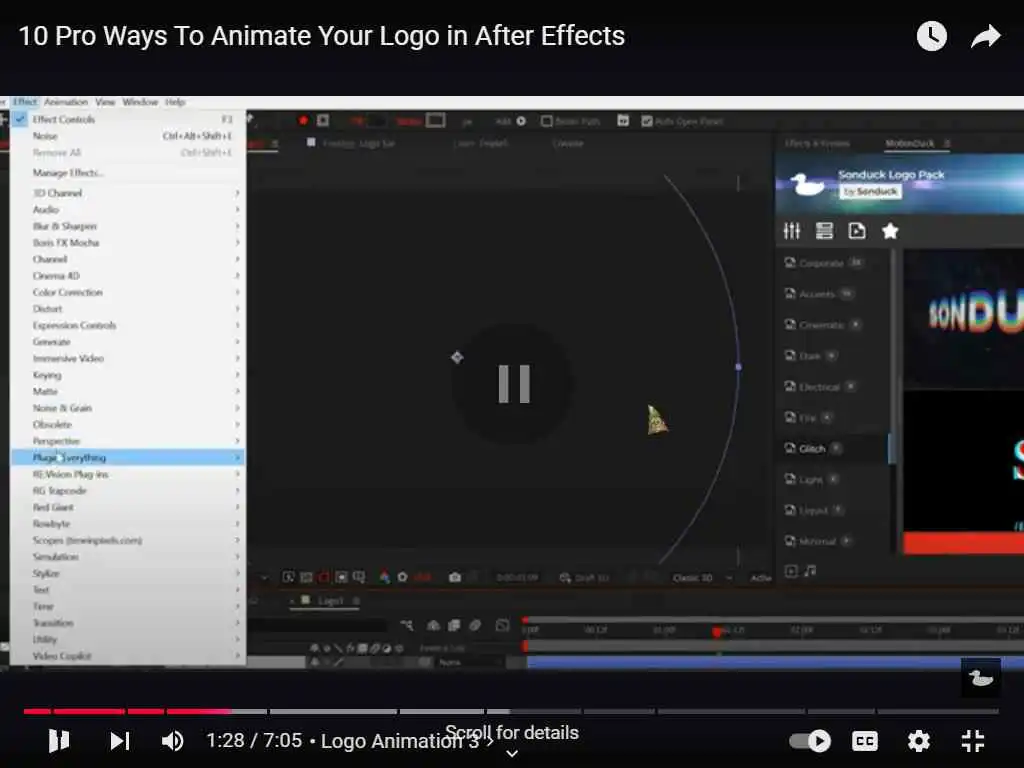Open the Animation menu
This screenshot has width=1024, height=768.
[66, 102]
